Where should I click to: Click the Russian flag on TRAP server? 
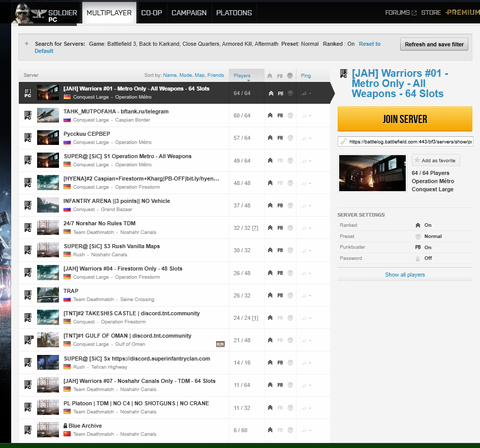(67, 299)
